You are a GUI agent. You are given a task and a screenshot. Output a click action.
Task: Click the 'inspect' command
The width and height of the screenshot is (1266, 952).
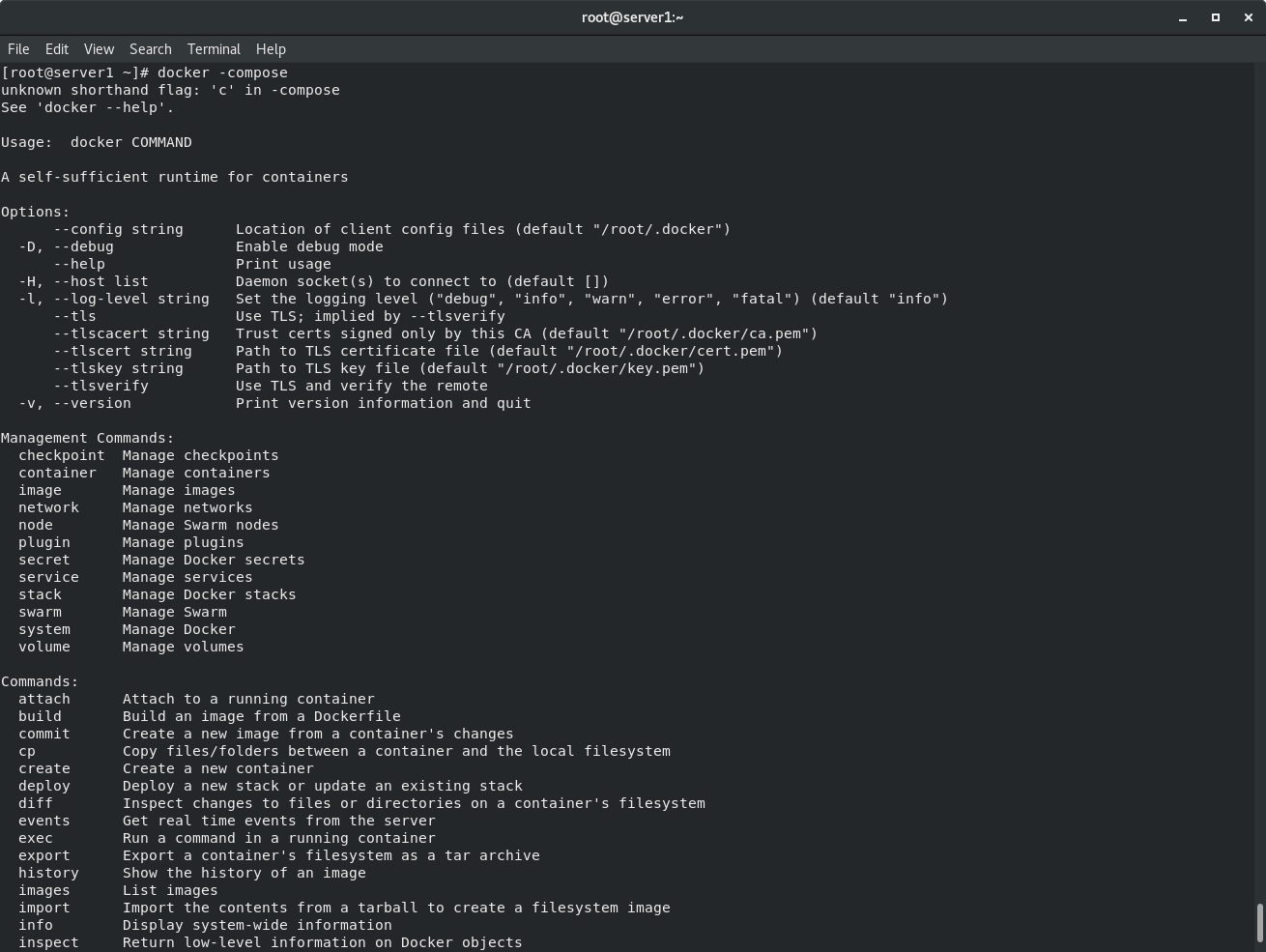(x=48, y=942)
